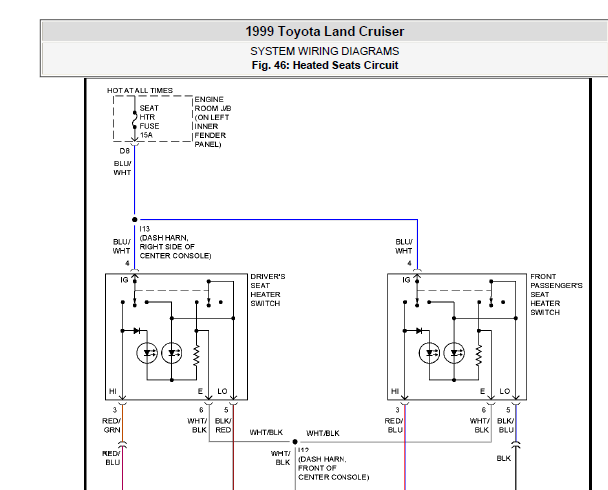Select the "WHT/BLK" label under the driver's switch pin 6
This screenshot has width=608, height=490.
[197, 425]
